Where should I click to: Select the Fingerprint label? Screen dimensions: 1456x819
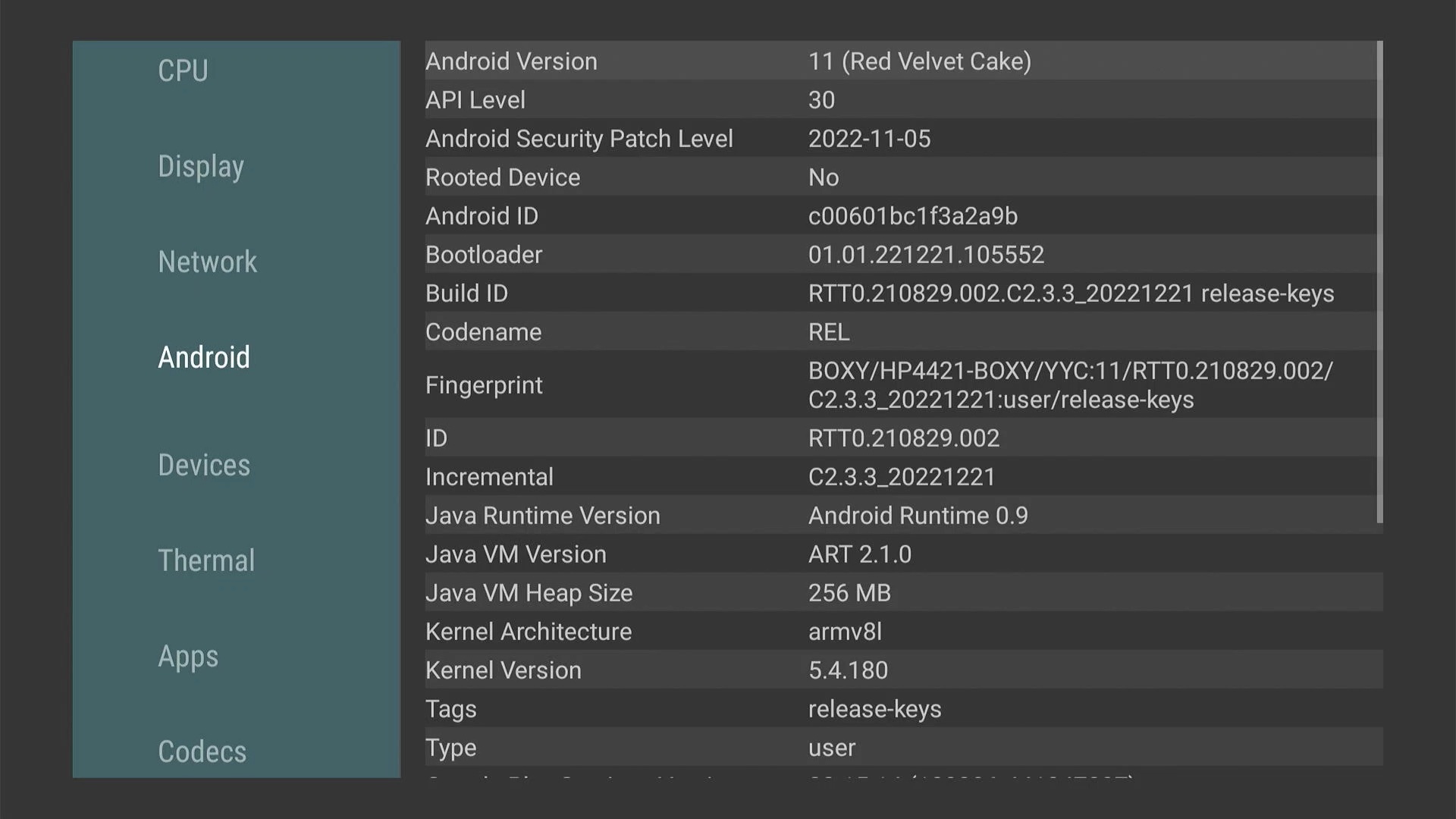coord(484,386)
